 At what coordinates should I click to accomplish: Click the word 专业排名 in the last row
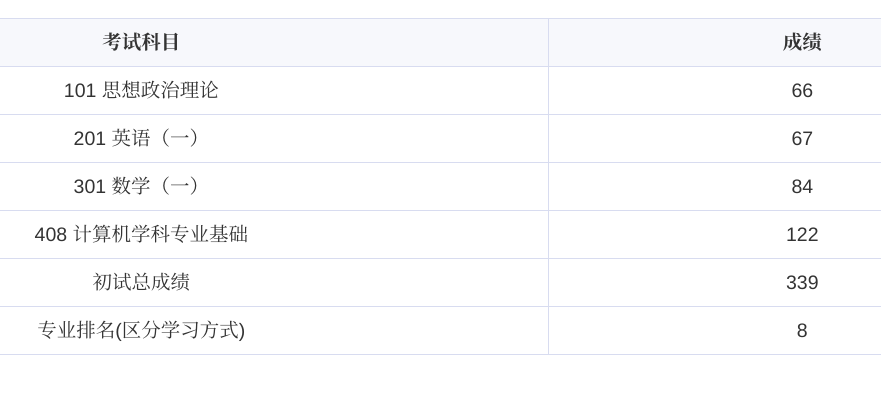[76, 330]
